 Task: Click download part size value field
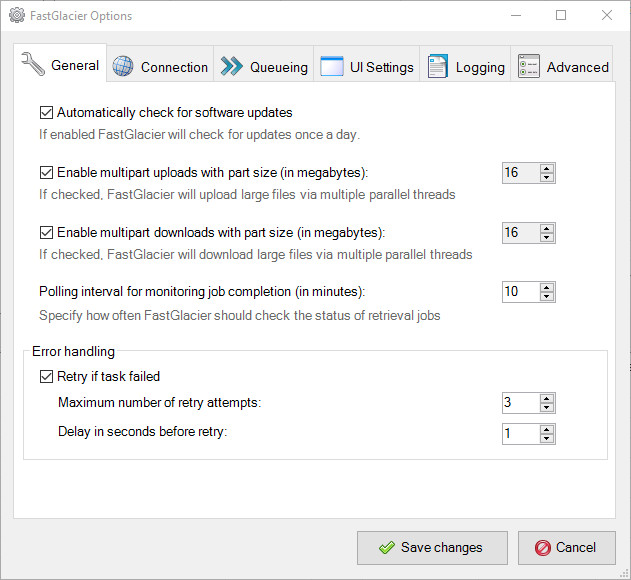click(x=521, y=233)
